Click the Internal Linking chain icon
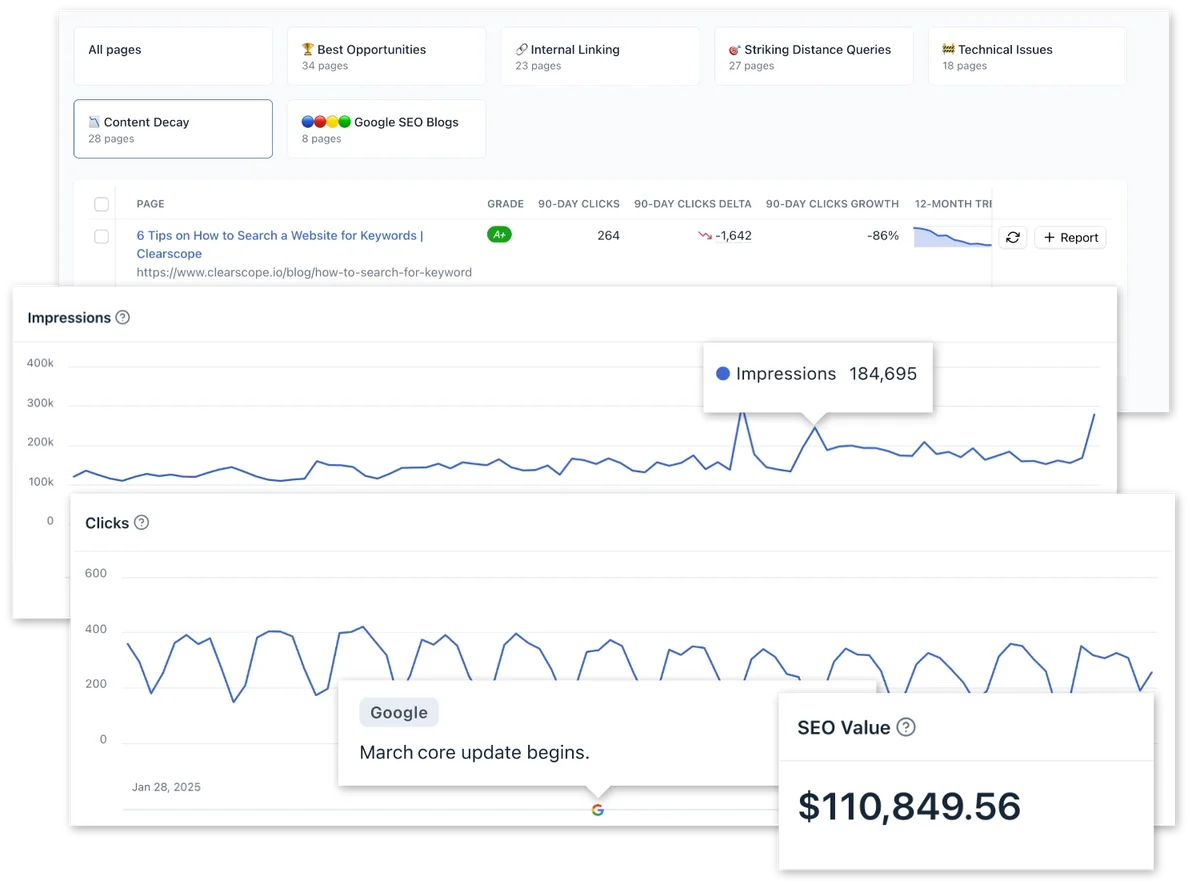Image resolution: width=1200 pixels, height=885 pixels. [523, 48]
